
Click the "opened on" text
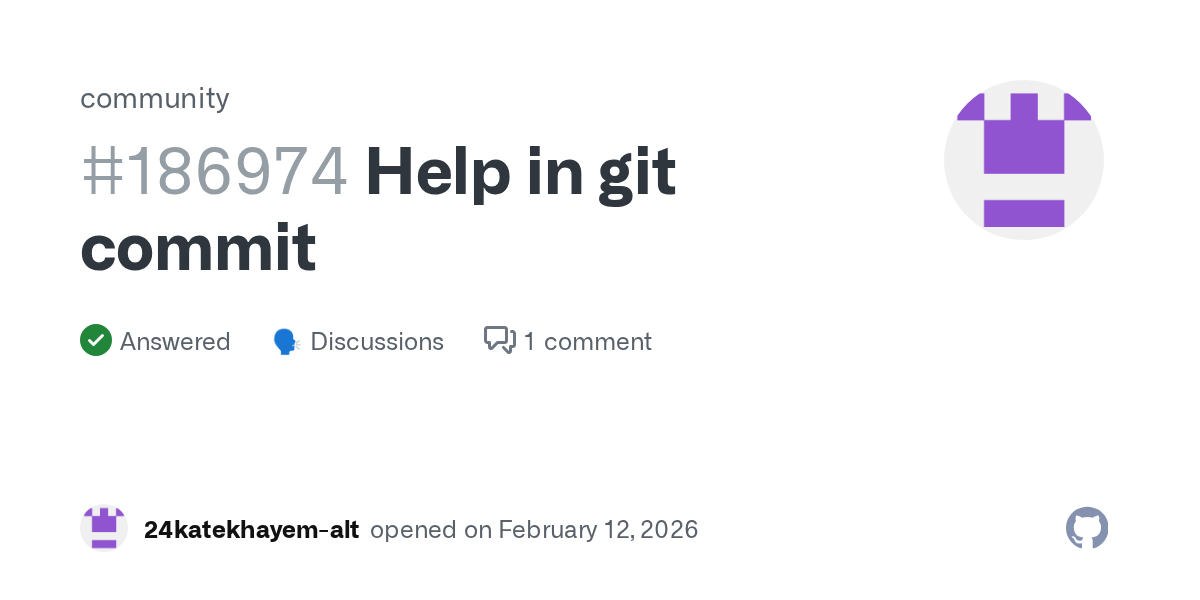pos(430,530)
